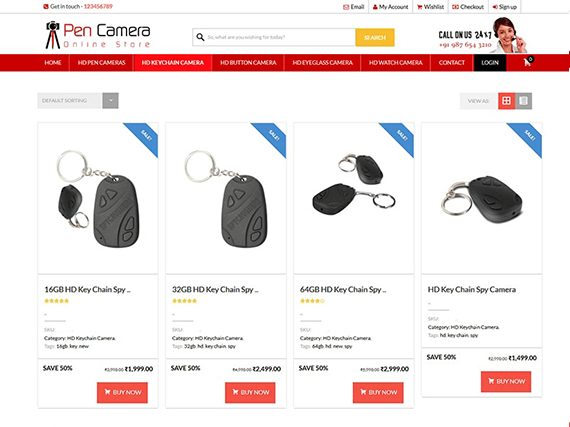Open My Account from top bar
Image resolution: width=570 pixels, height=427 pixels.
coord(391,7)
